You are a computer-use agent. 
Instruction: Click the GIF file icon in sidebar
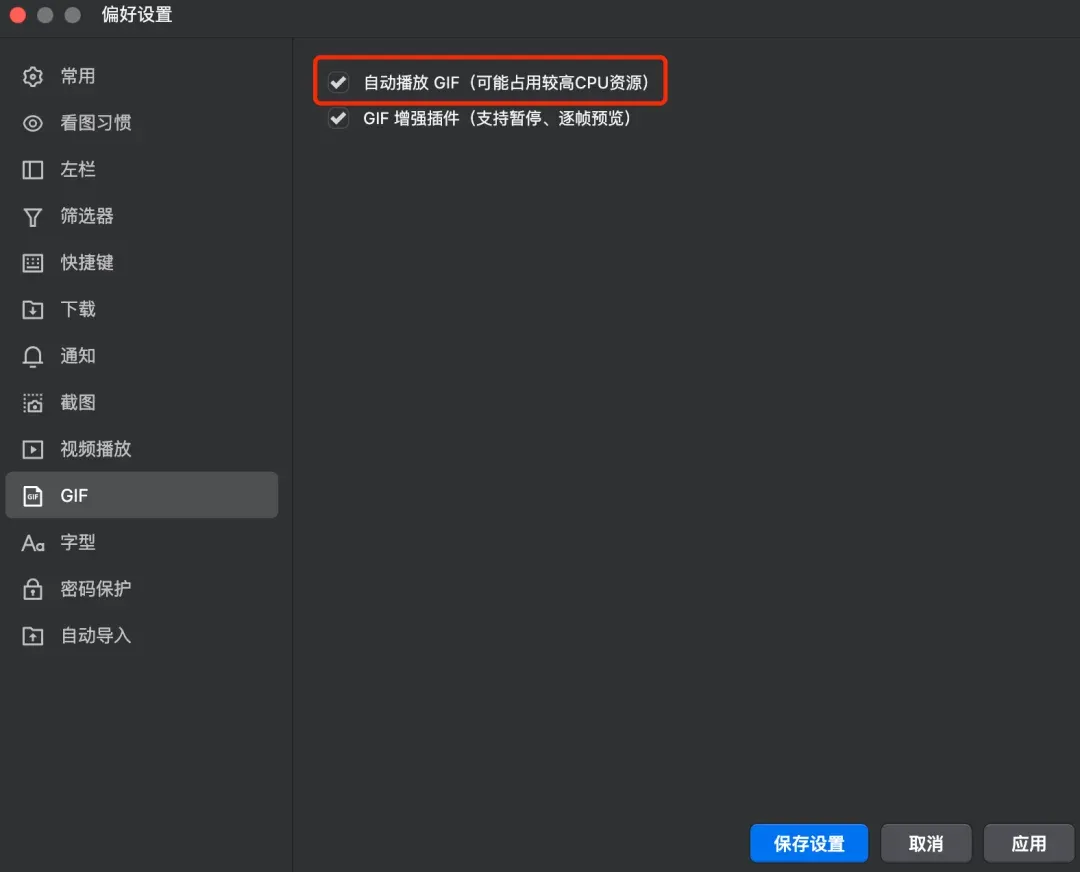tap(32, 496)
